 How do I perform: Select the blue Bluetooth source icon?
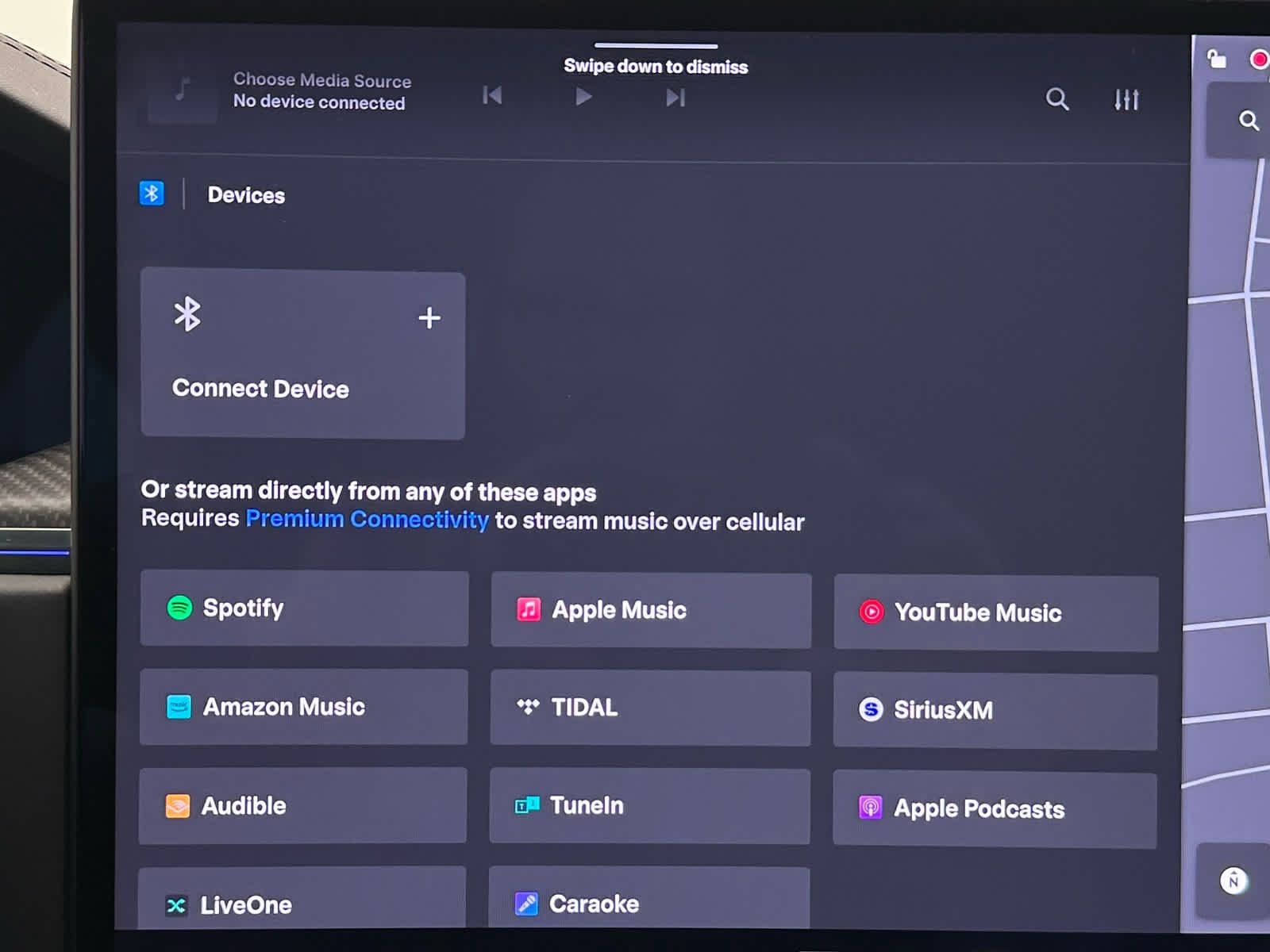(x=152, y=193)
